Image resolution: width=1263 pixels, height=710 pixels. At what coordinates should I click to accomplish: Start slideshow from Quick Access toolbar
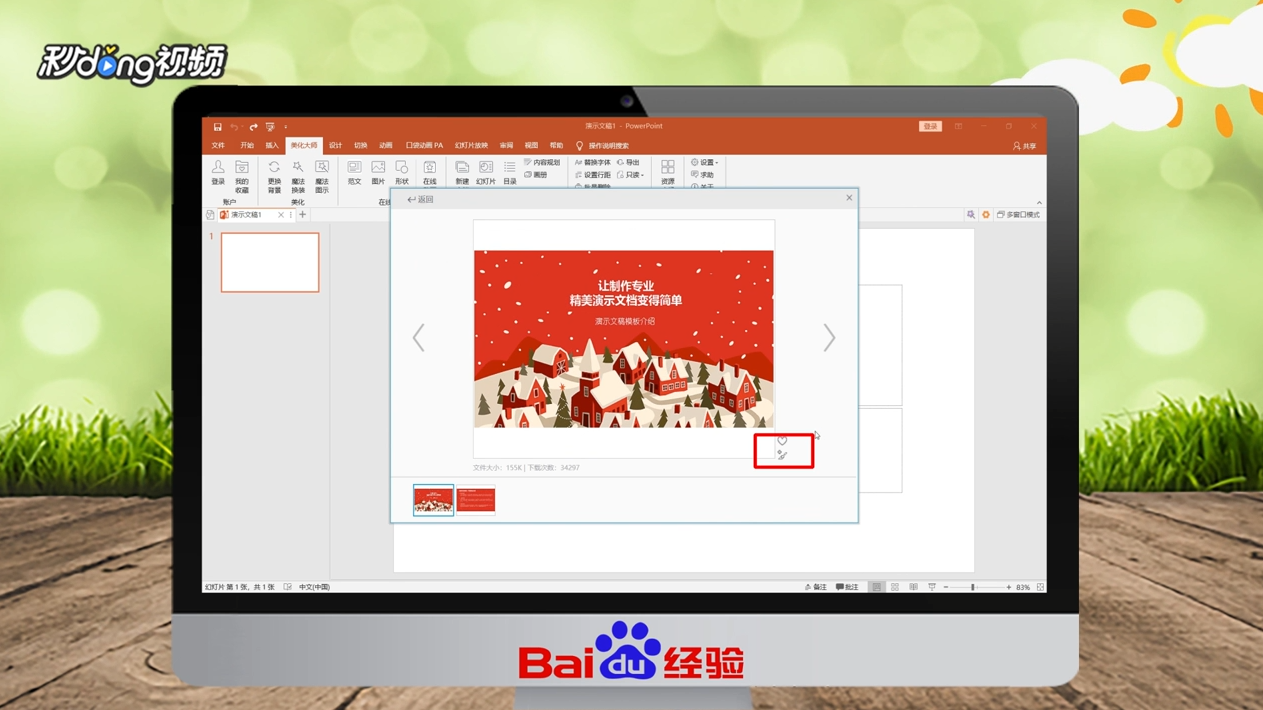[x=270, y=127]
